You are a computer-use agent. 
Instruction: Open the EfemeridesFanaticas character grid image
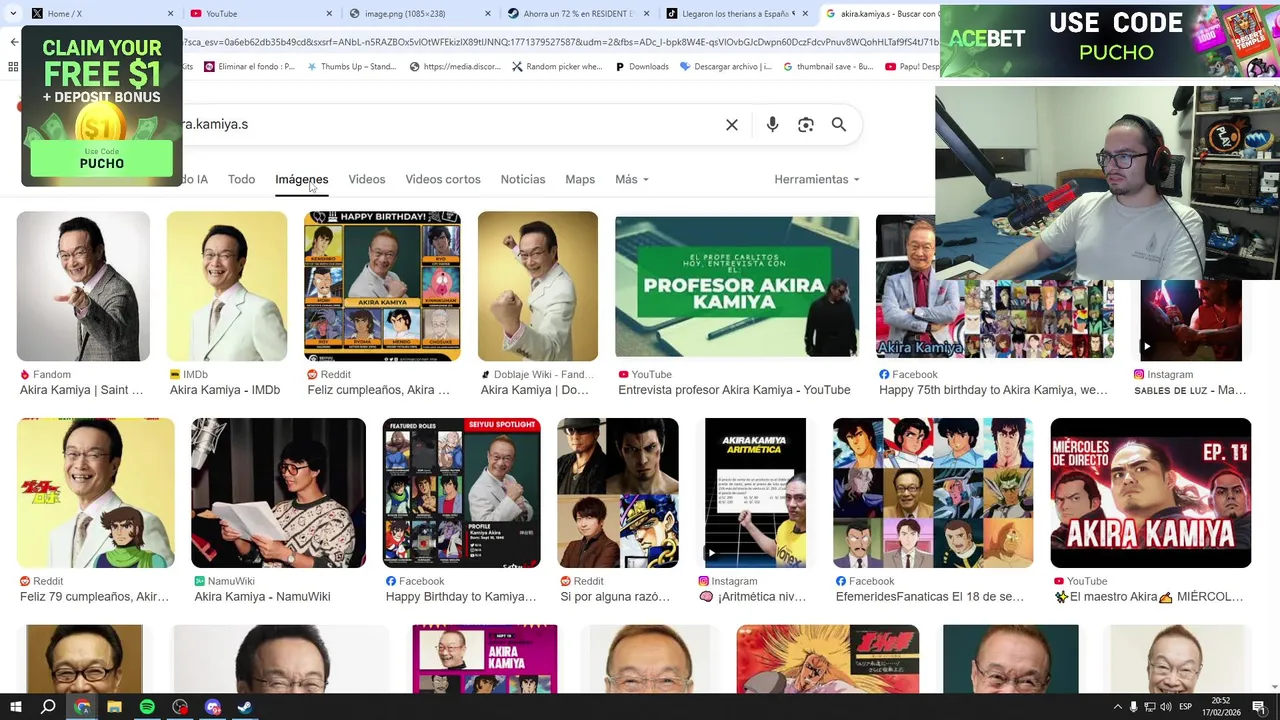click(933, 493)
